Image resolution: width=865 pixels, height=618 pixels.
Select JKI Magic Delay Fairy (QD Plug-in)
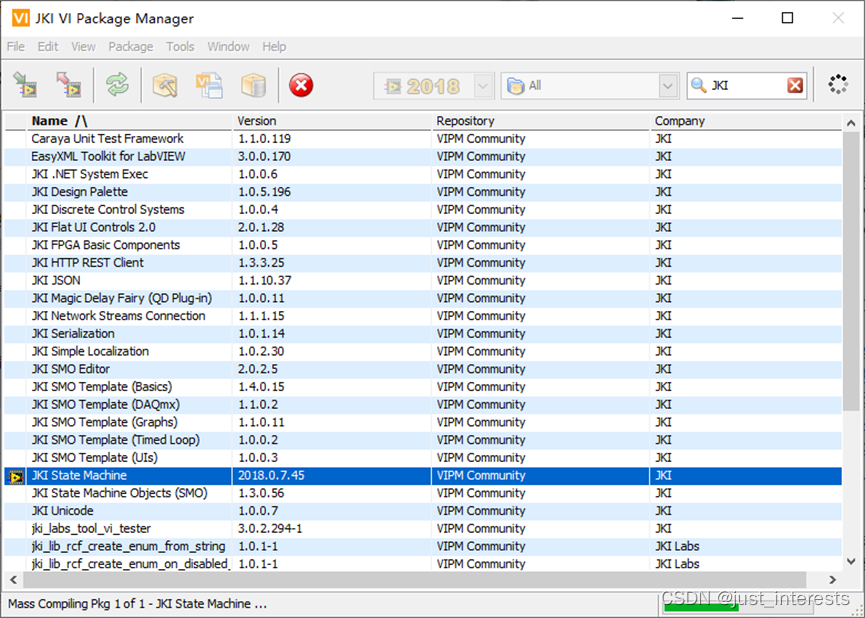tap(423, 298)
